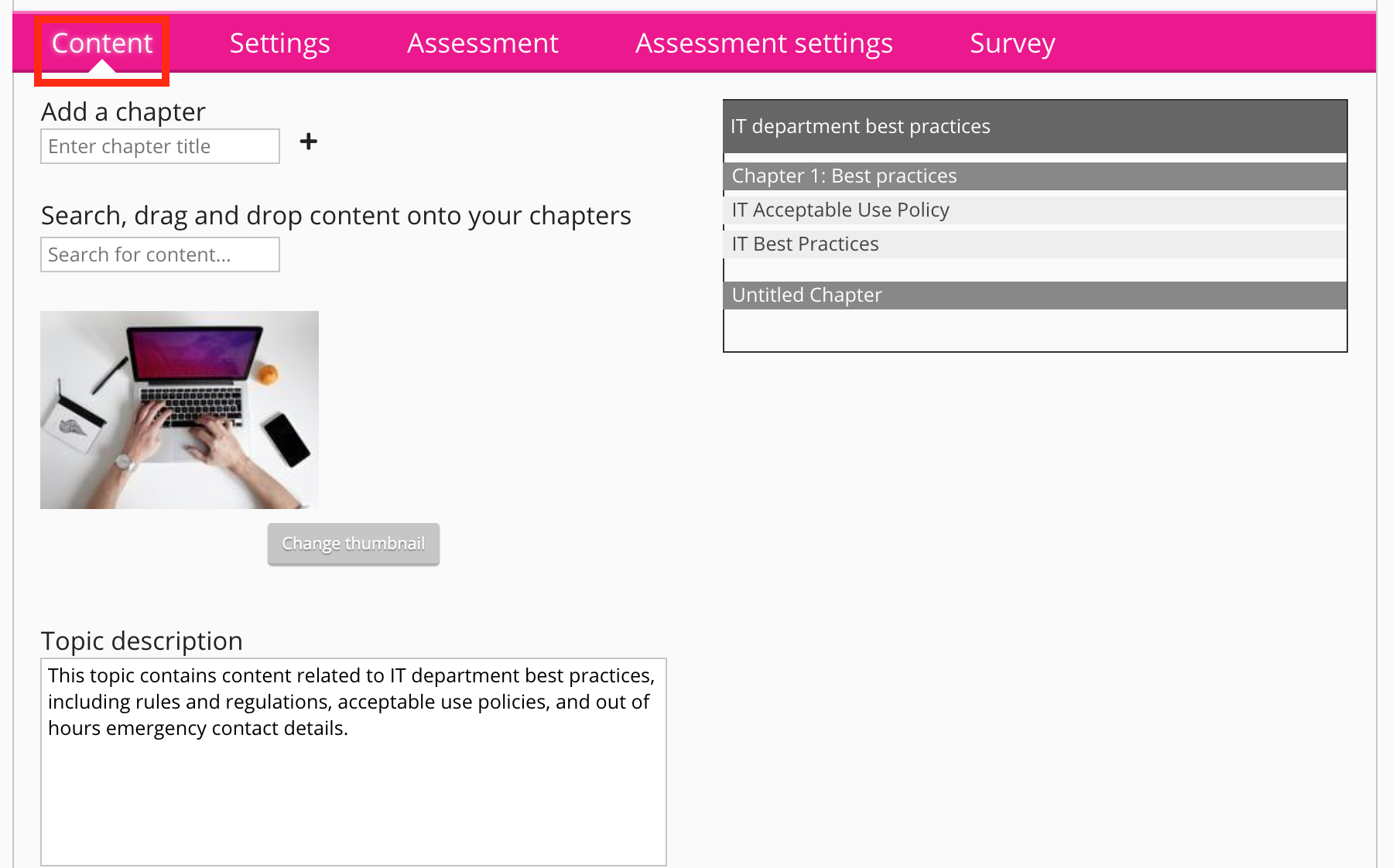Click the plus icon to add chapter
Image resolution: width=1393 pixels, height=868 pixels.
pyautogui.click(x=308, y=142)
